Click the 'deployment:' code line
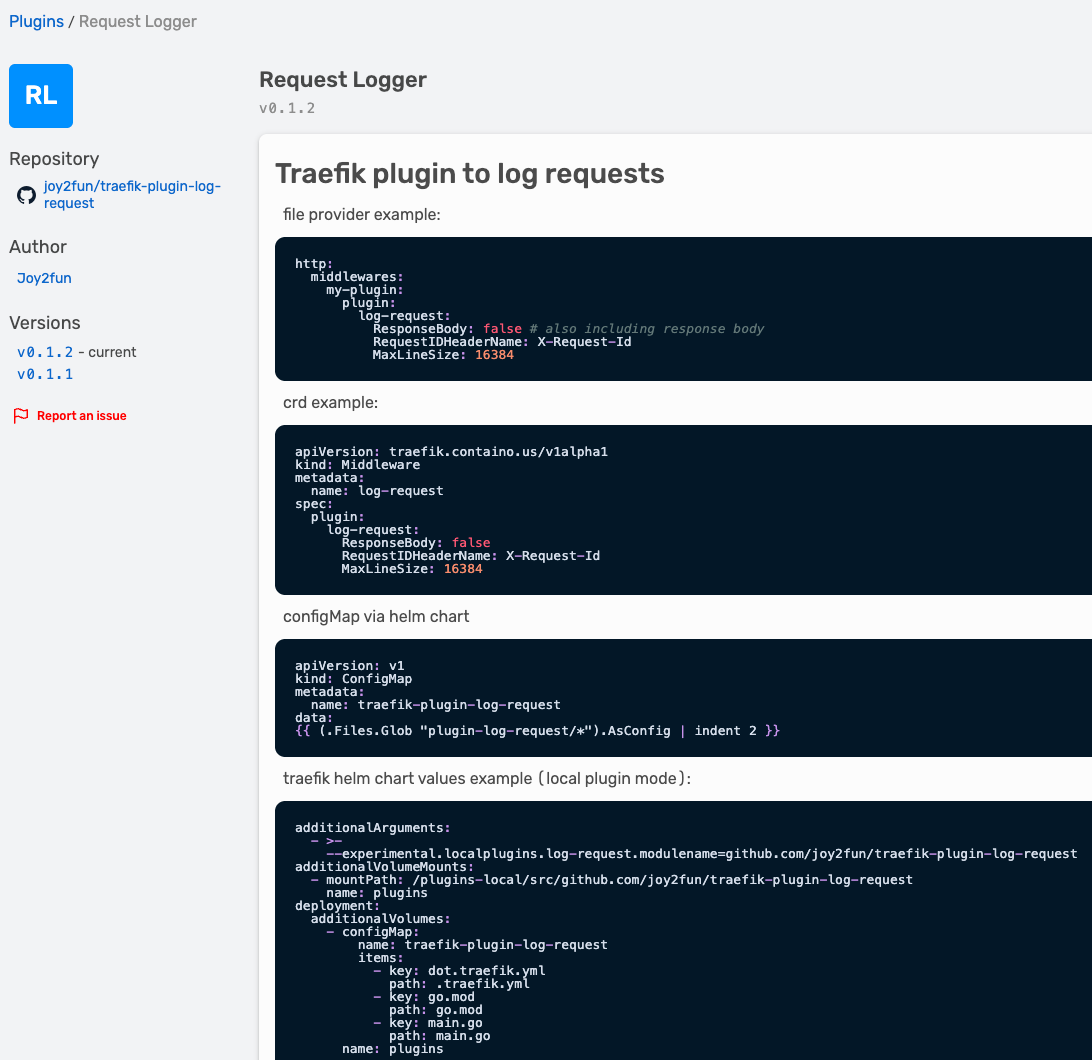 [337, 906]
